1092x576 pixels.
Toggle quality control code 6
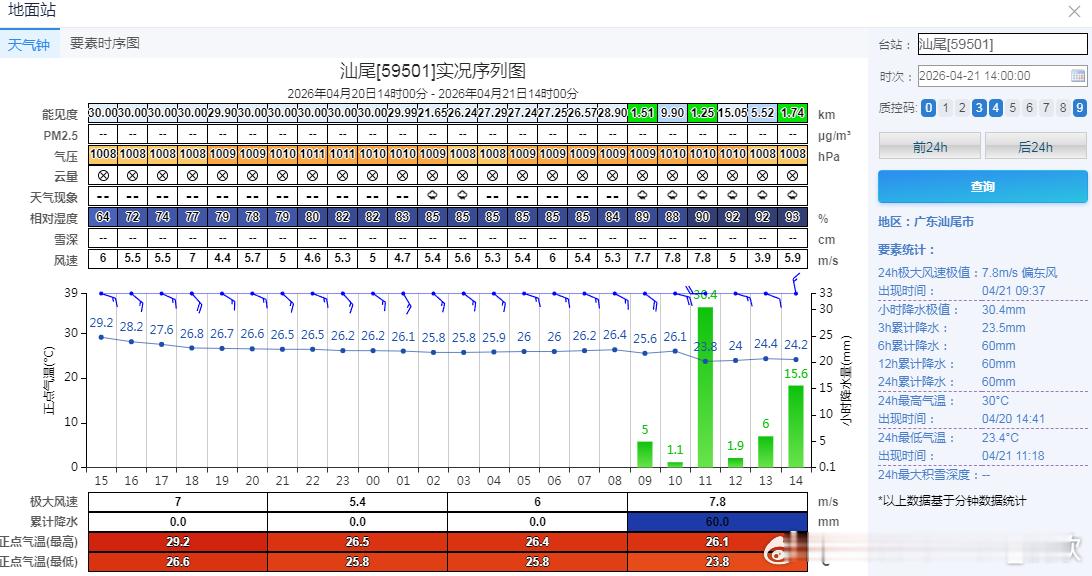click(1029, 108)
